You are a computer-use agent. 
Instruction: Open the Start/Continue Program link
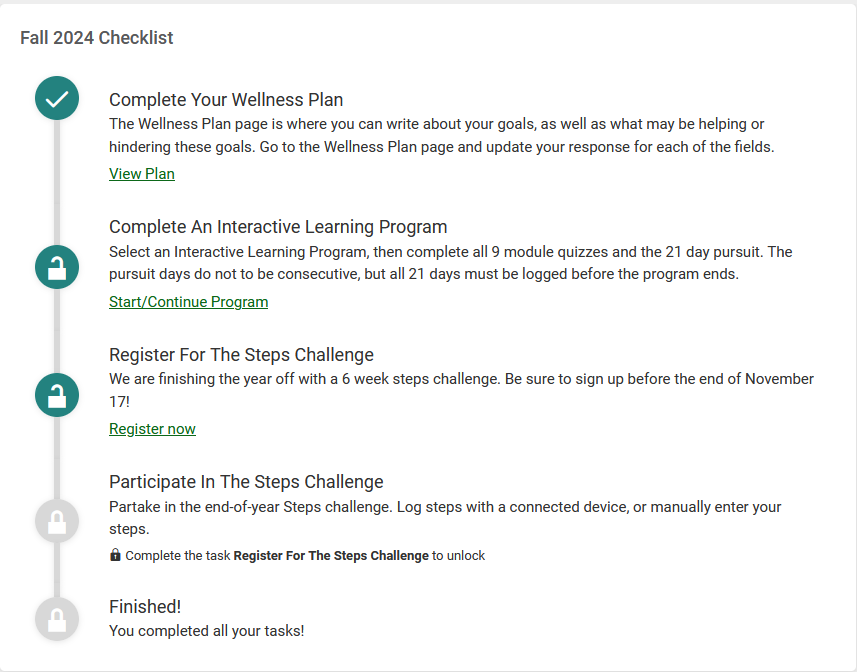(x=188, y=302)
